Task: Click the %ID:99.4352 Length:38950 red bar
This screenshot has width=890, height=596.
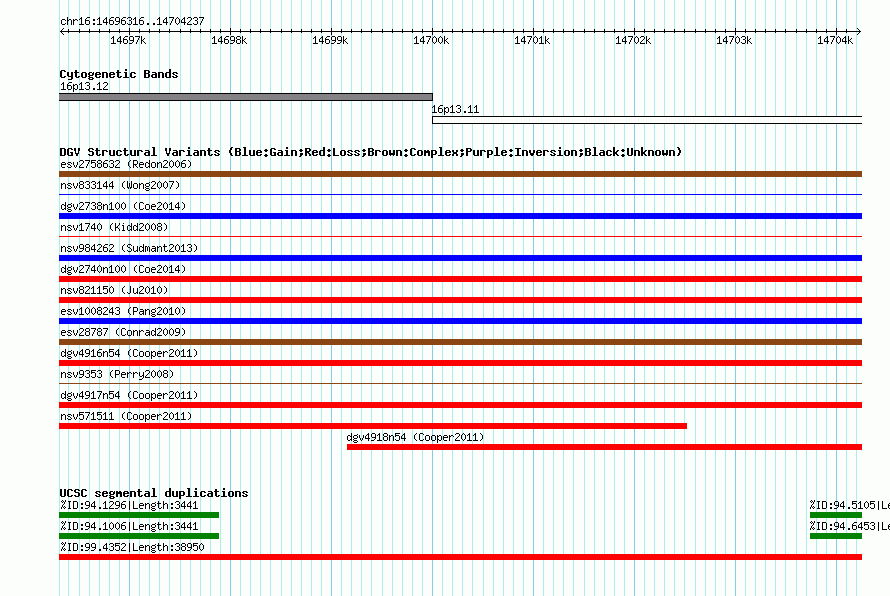Action: (460, 557)
